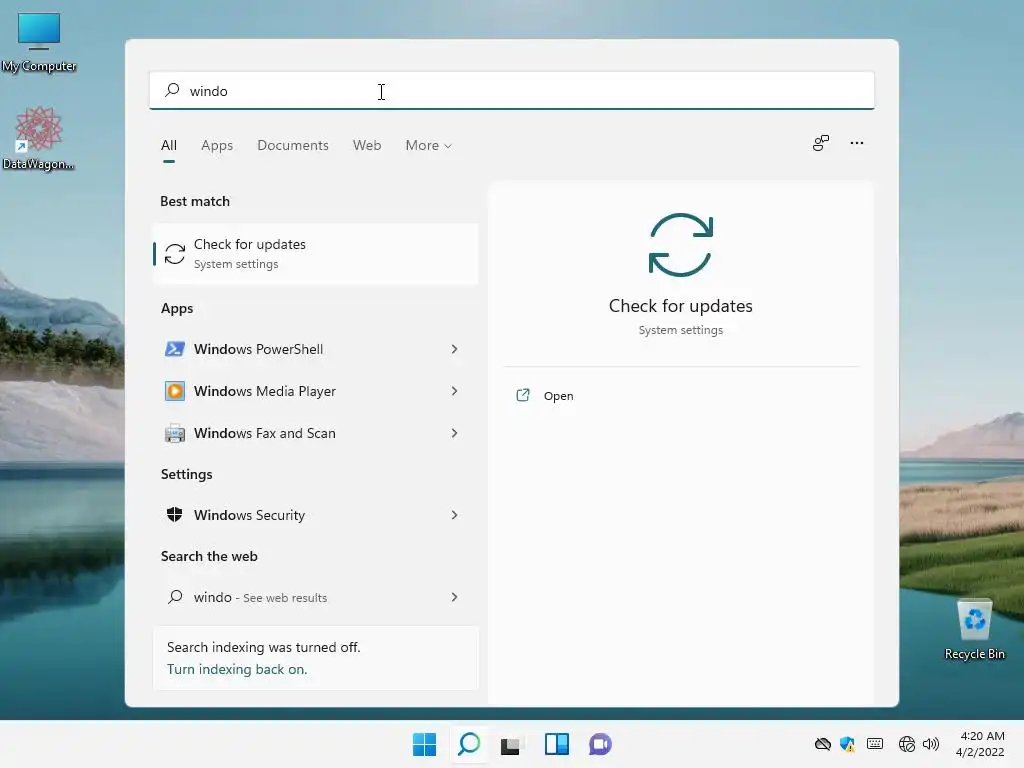The image size is (1024, 768).
Task: Click the Search icon on the taskbar
Action: coord(469,744)
